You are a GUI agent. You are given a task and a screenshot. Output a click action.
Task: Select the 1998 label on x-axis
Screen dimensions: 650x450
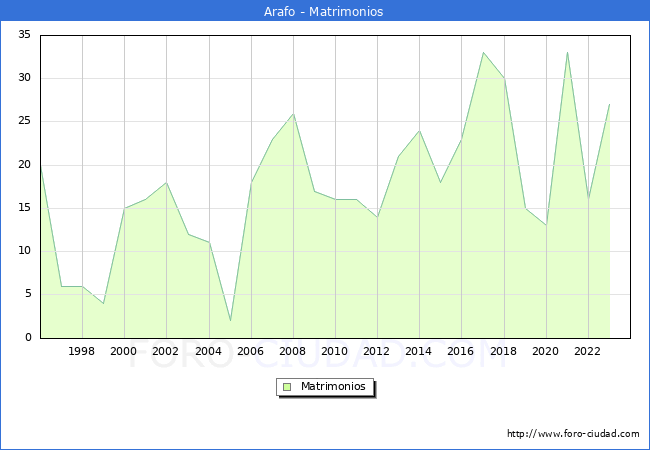(82, 352)
